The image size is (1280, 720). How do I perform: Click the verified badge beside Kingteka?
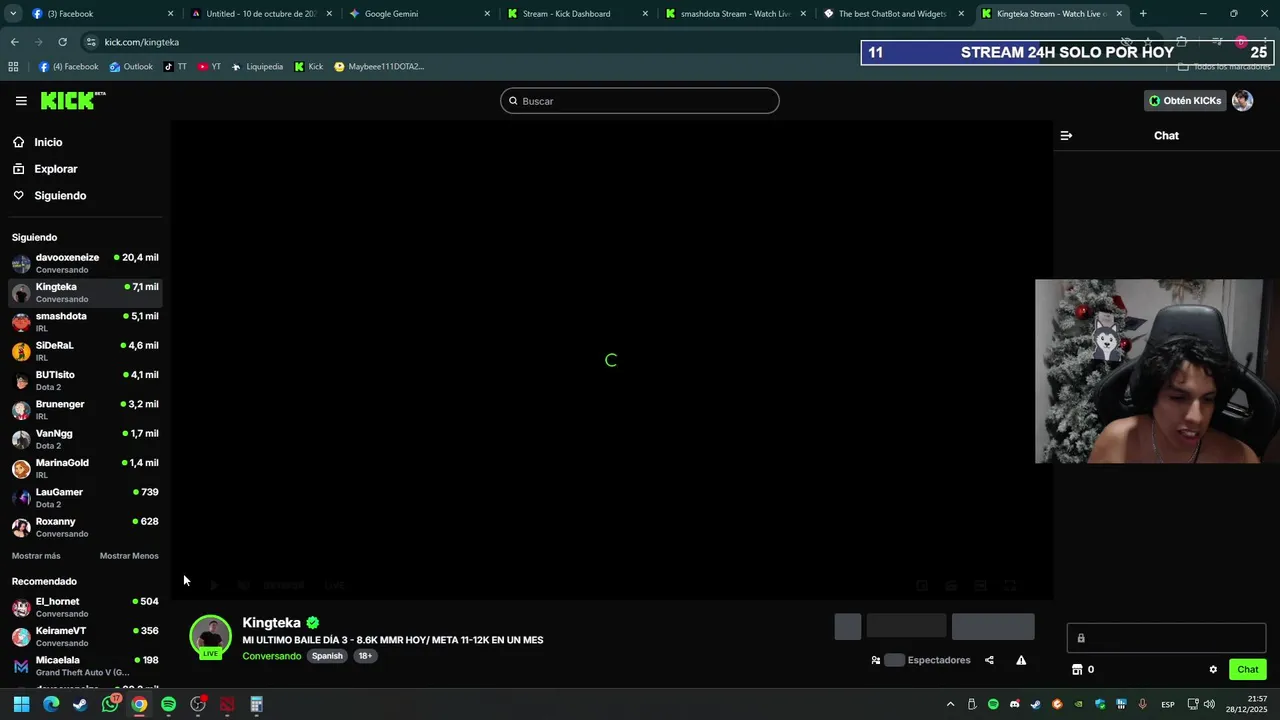[313, 622]
